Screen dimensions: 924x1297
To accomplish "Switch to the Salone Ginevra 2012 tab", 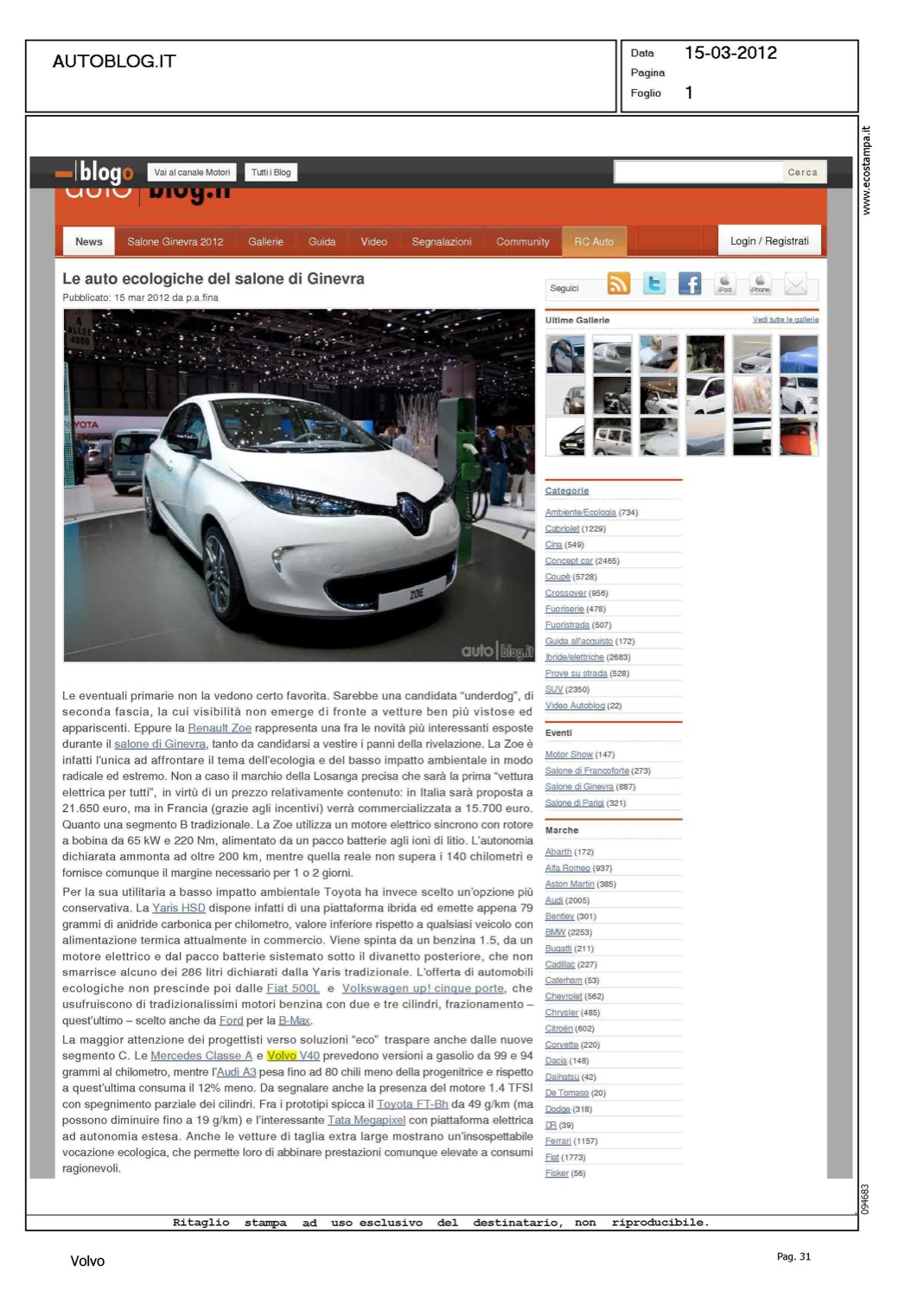I will (x=175, y=242).
